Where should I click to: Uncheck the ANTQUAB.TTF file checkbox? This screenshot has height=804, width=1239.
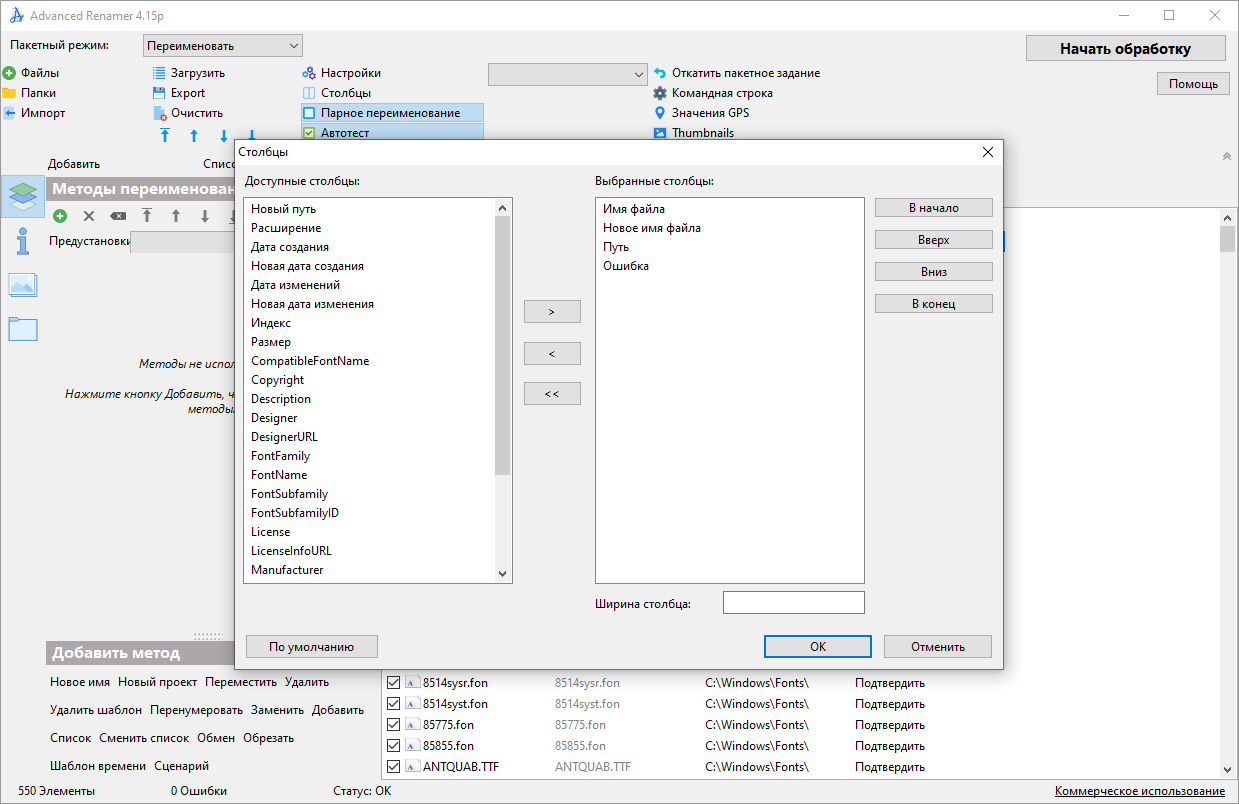click(x=394, y=767)
